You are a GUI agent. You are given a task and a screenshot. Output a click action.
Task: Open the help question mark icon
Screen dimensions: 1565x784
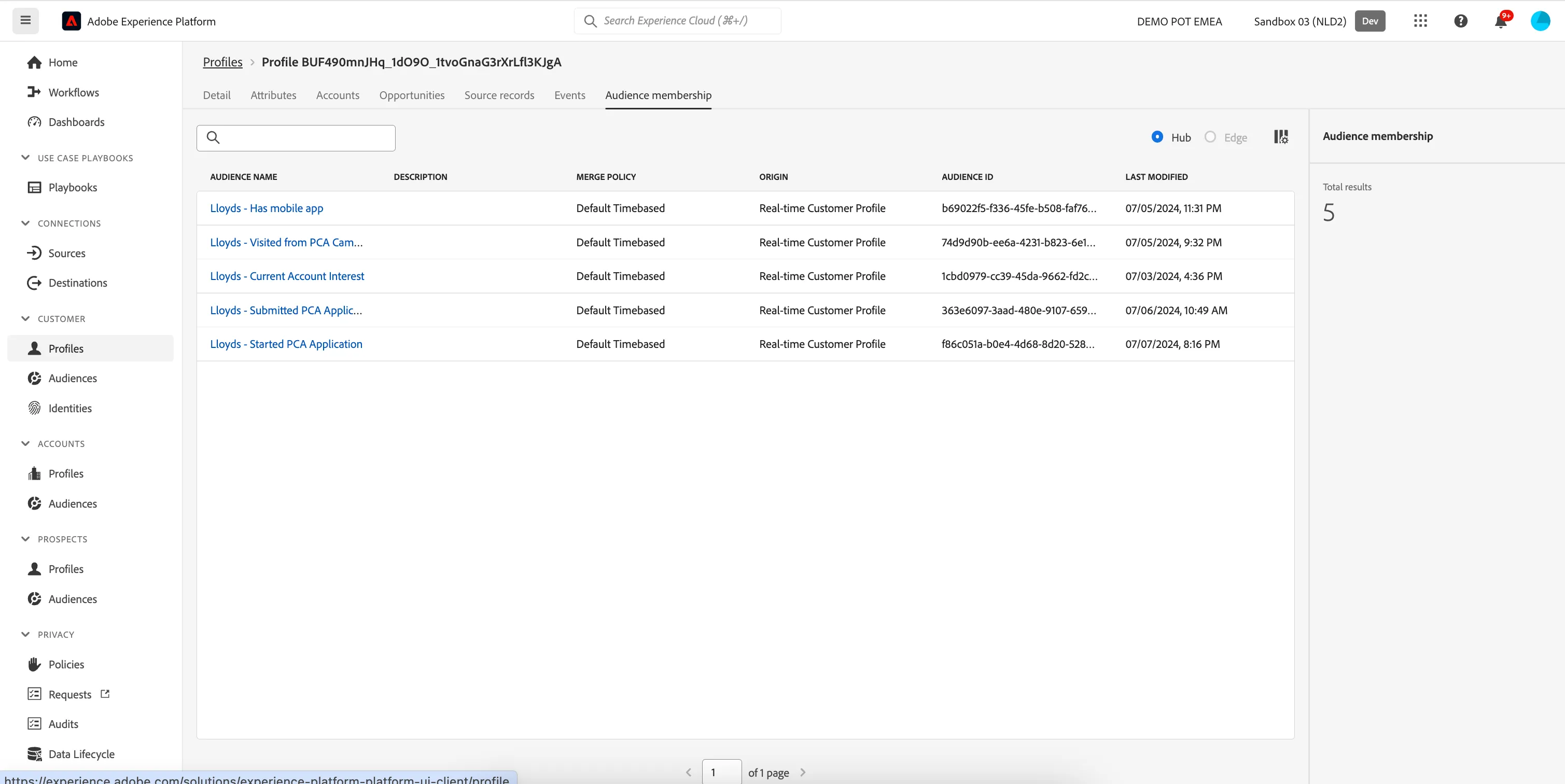[x=1460, y=21]
